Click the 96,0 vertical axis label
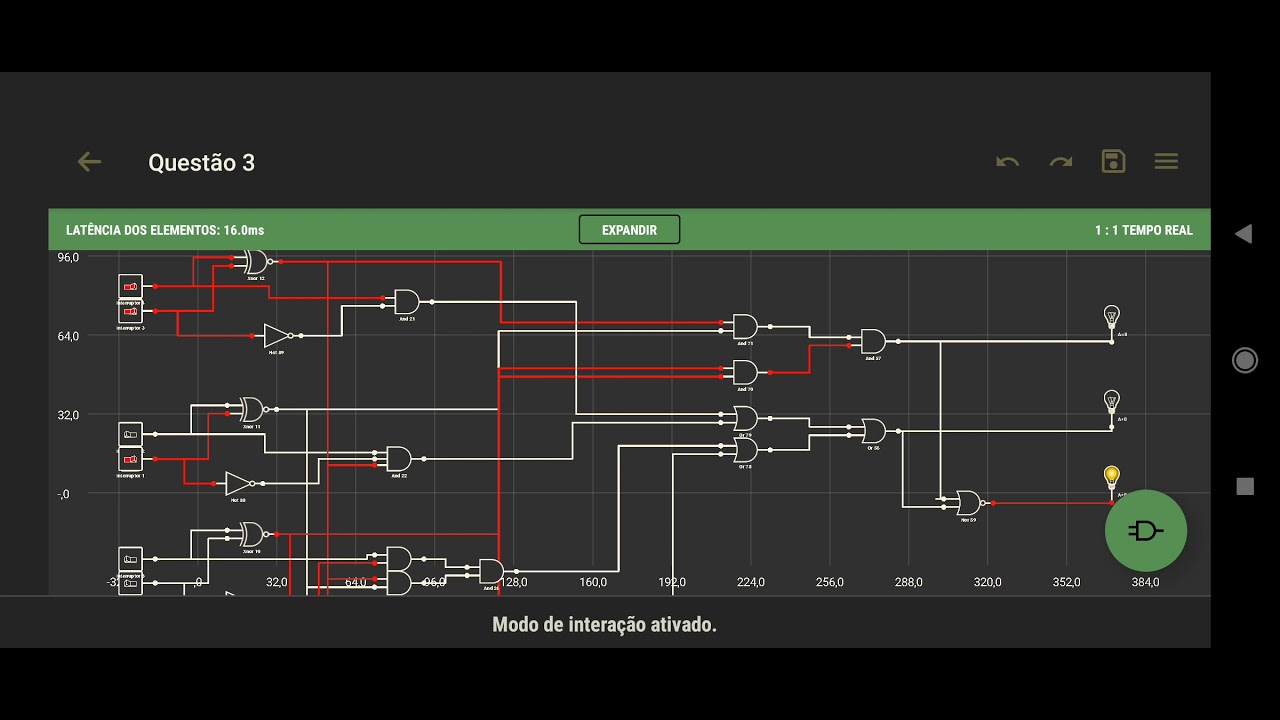Screen dimensions: 1280x720 (x=68, y=257)
